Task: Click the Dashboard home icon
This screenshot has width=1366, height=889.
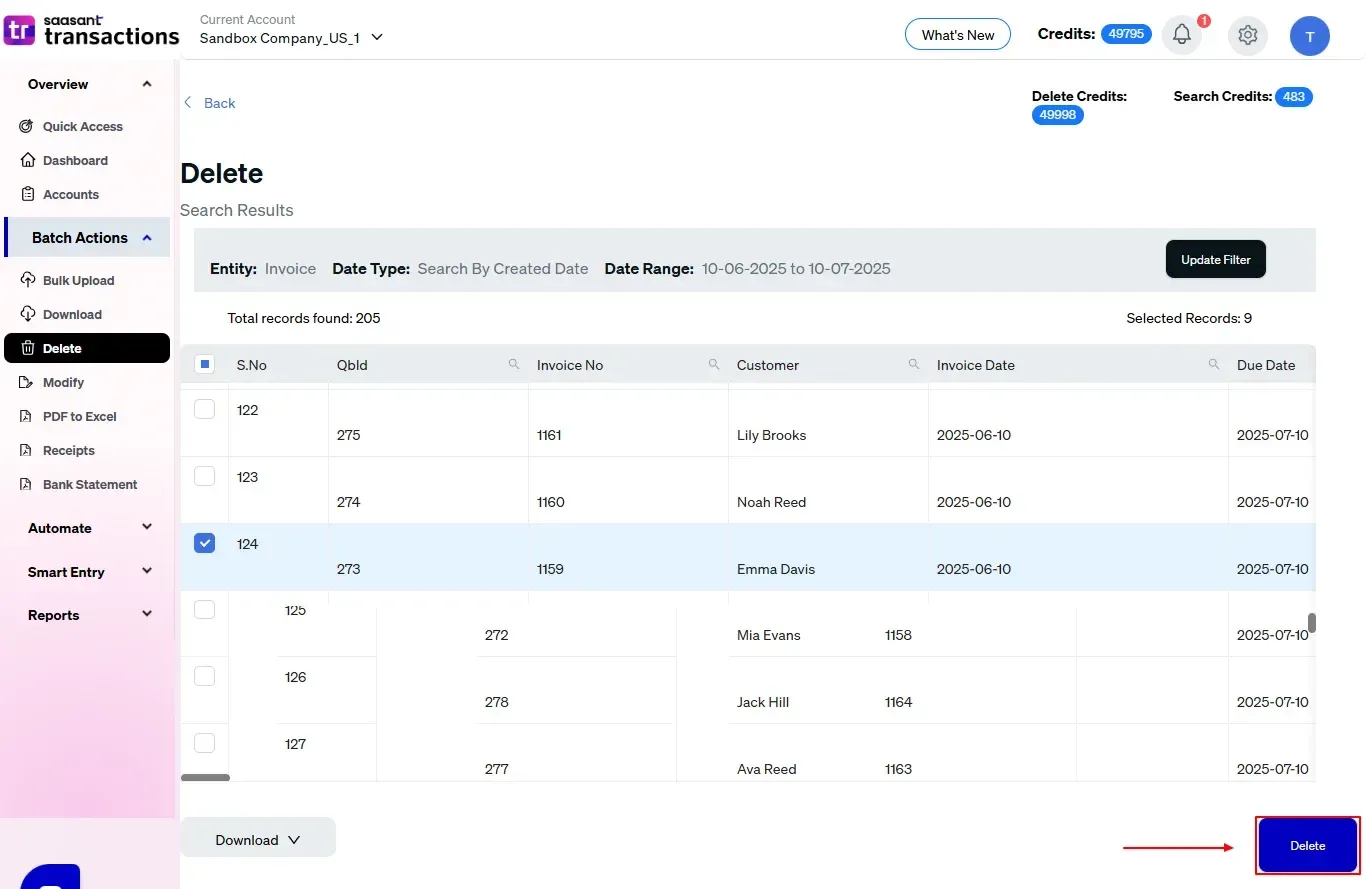Action: click(27, 160)
